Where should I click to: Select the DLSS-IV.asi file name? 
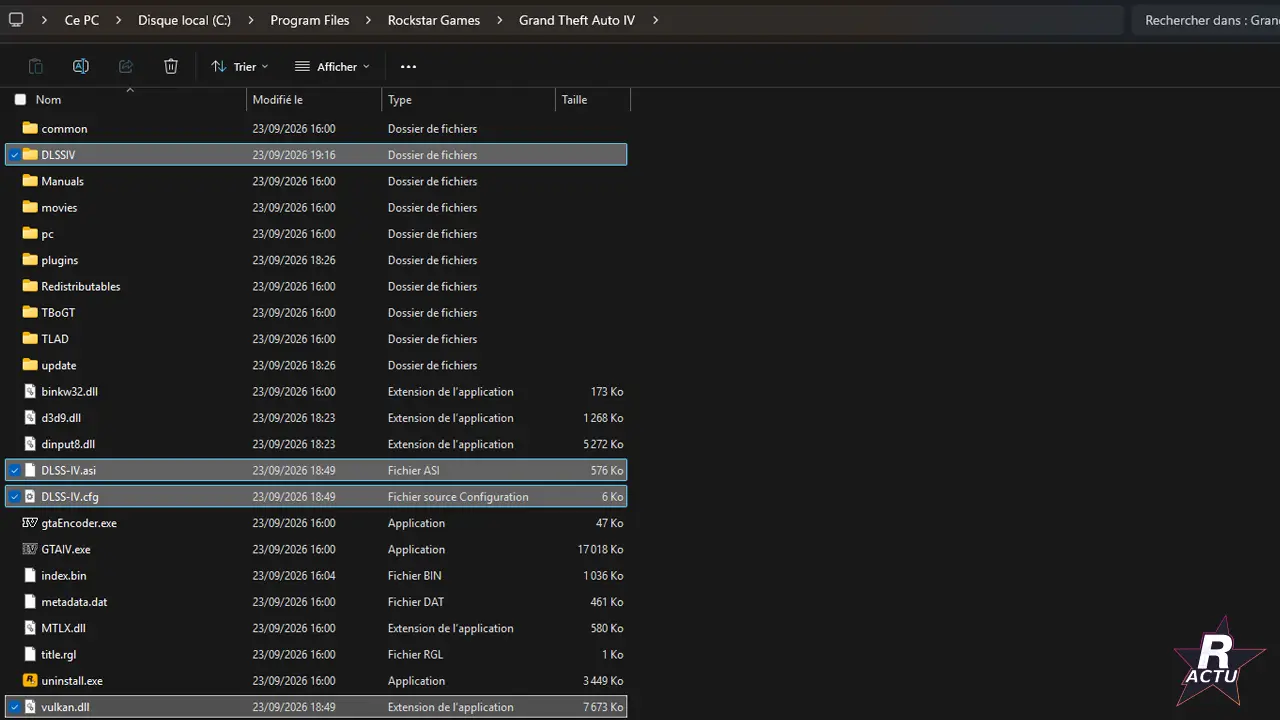(69, 470)
